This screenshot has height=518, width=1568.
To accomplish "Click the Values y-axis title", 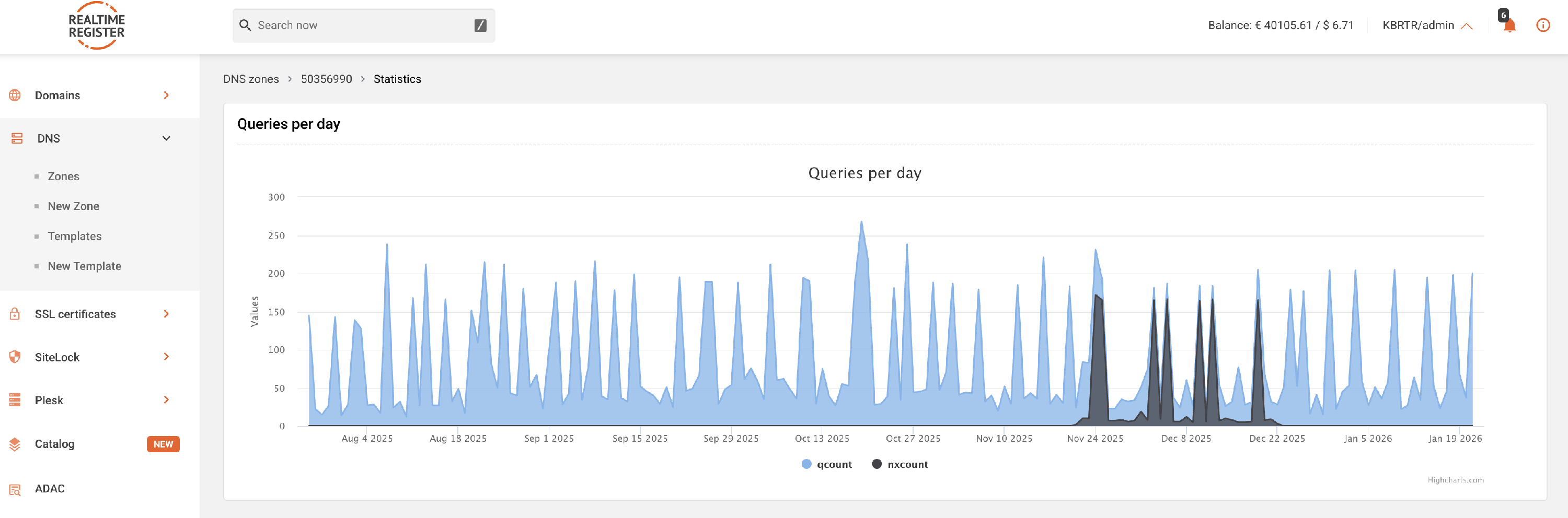I will [255, 311].
